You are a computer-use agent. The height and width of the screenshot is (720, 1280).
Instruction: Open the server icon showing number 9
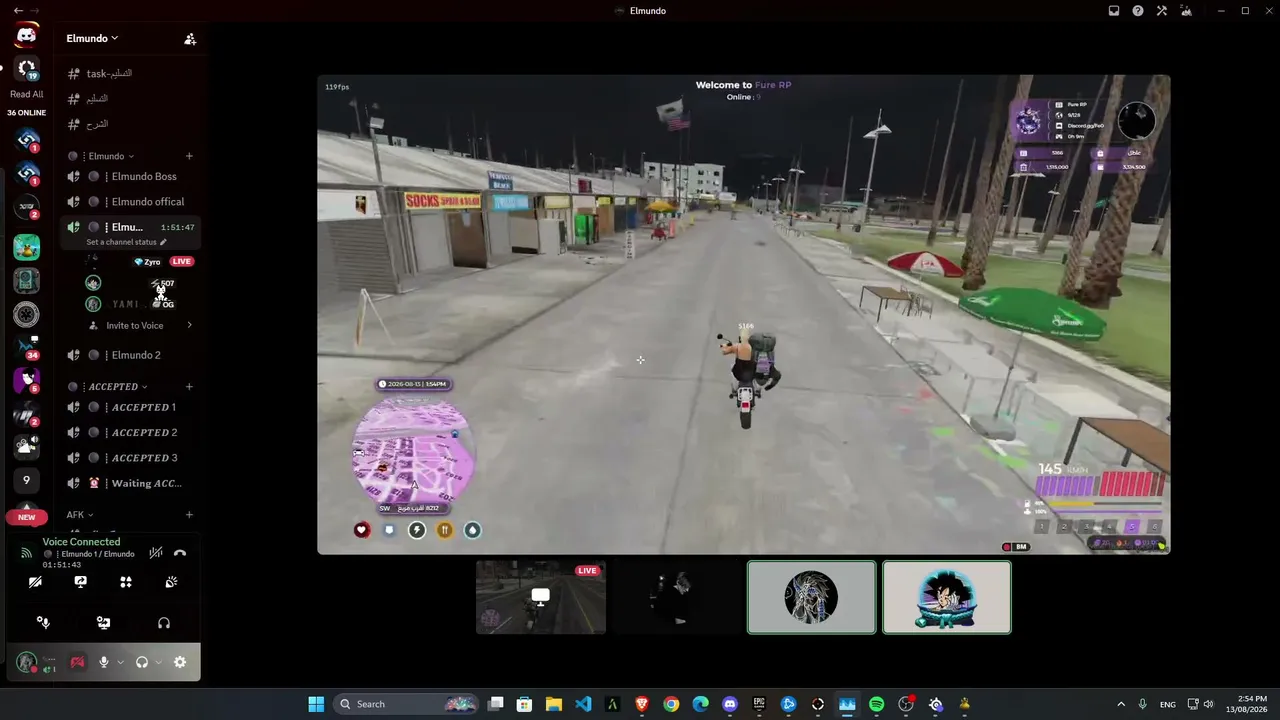click(x=27, y=480)
